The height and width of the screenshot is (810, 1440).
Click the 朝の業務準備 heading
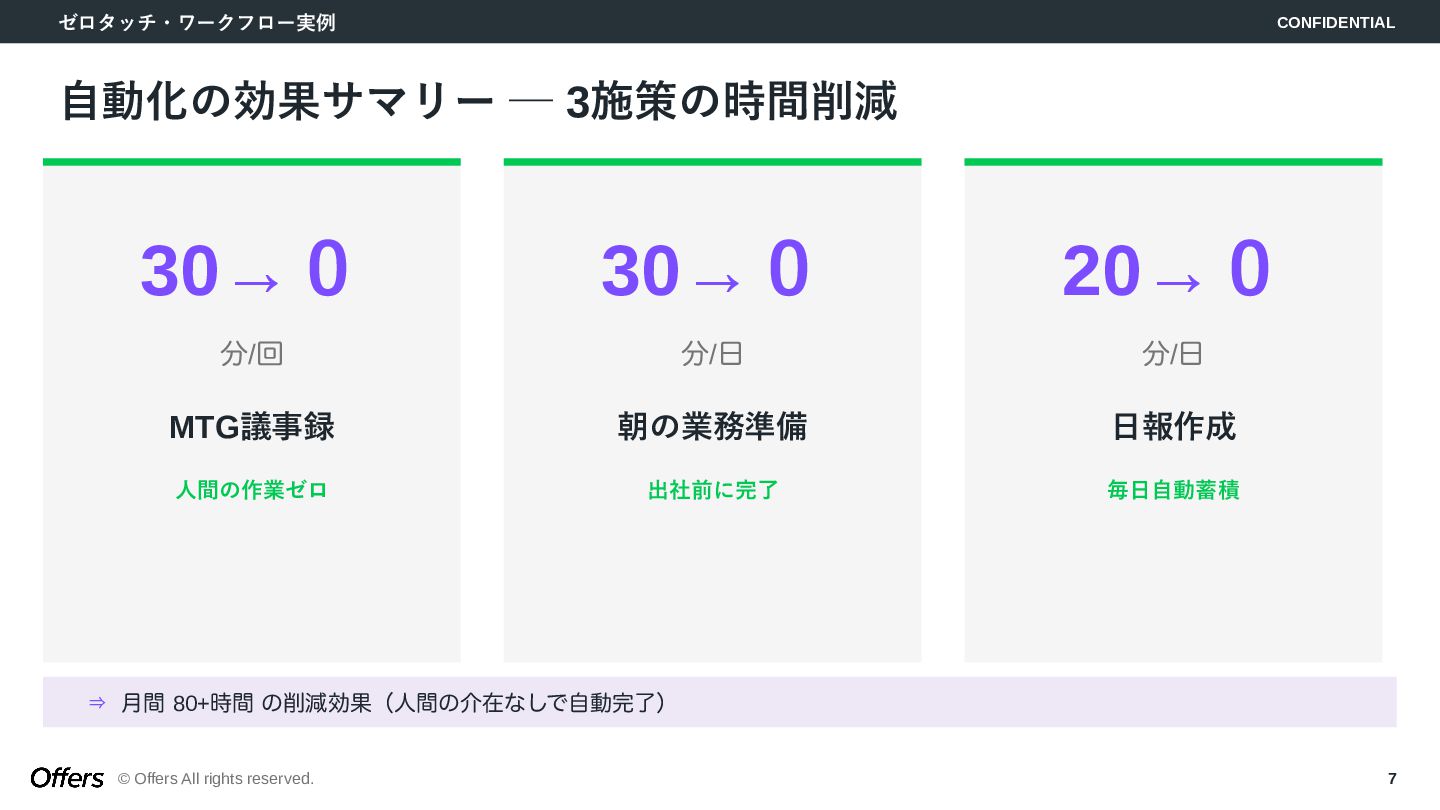point(712,427)
